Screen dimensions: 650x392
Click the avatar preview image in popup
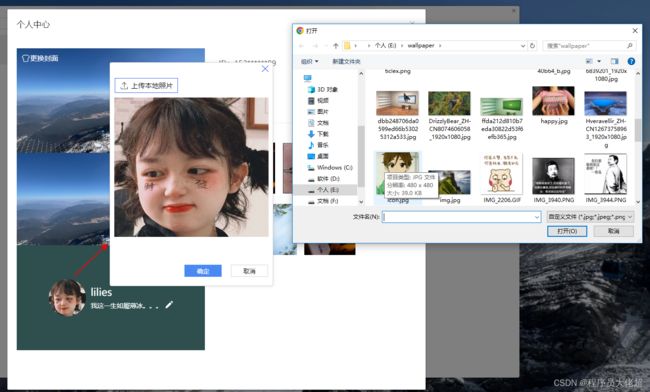coord(192,167)
